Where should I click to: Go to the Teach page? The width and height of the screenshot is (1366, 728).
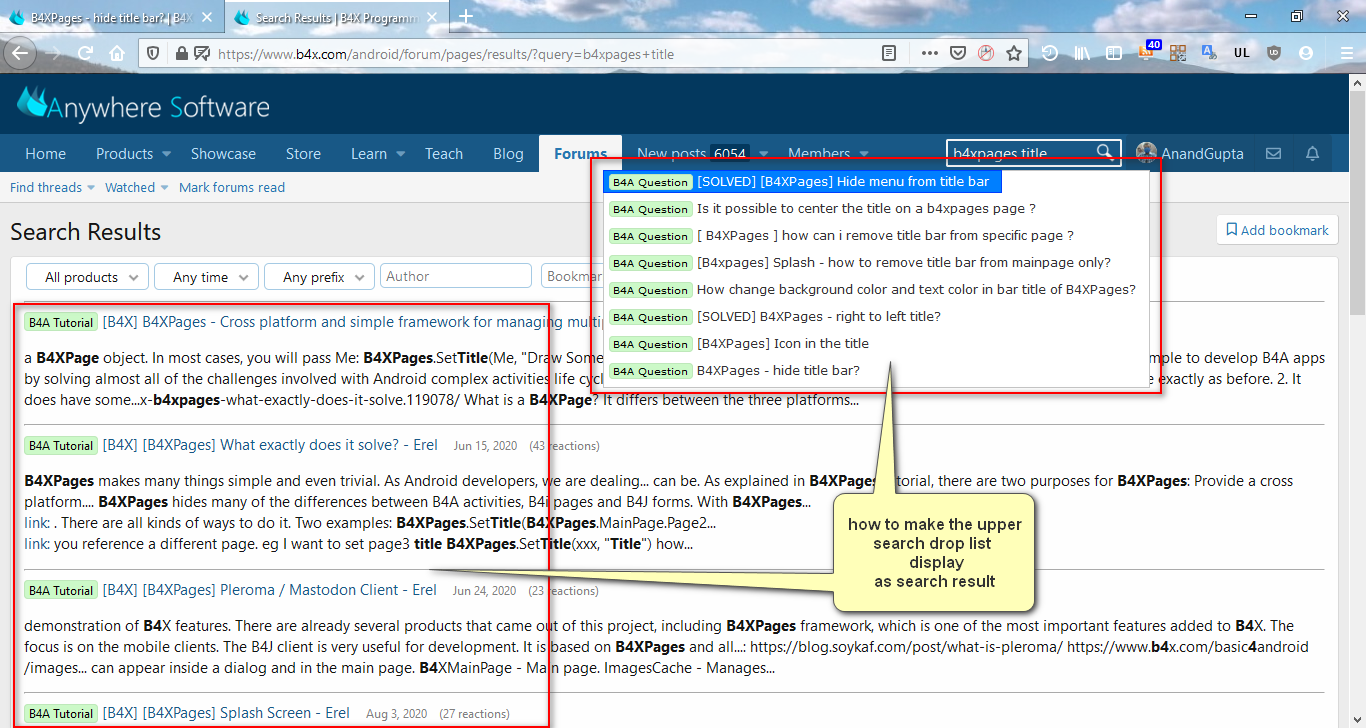tap(444, 154)
